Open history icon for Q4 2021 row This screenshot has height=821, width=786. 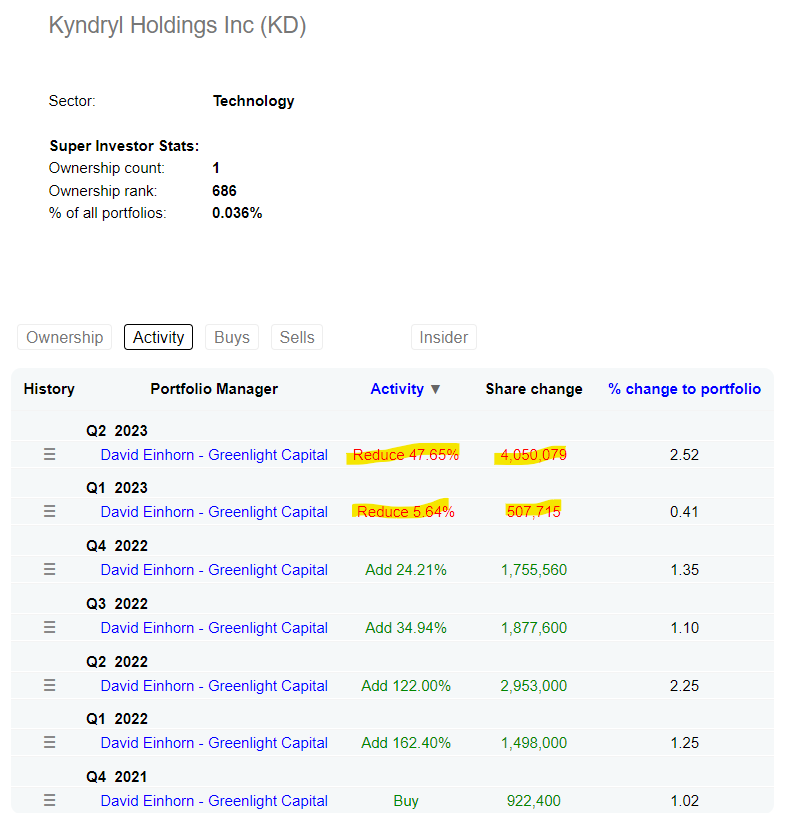point(49,801)
